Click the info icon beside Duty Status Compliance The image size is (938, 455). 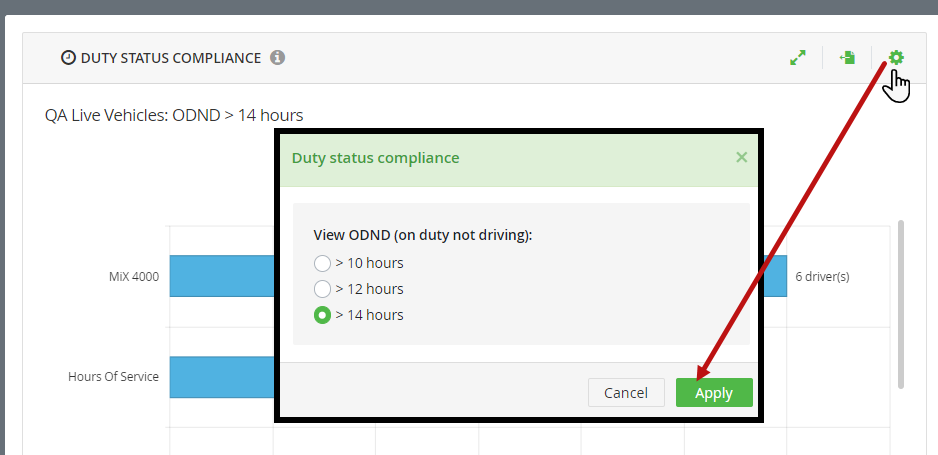[277, 57]
